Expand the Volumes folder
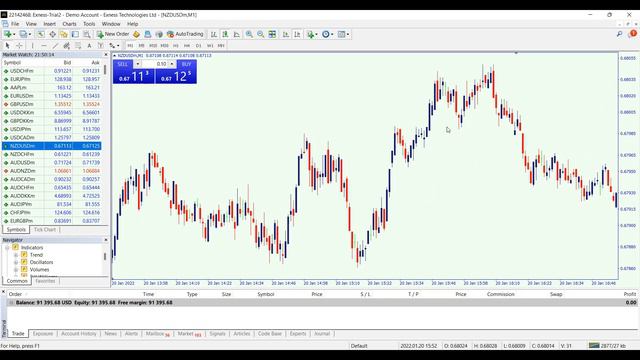 [x=16, y=270]
